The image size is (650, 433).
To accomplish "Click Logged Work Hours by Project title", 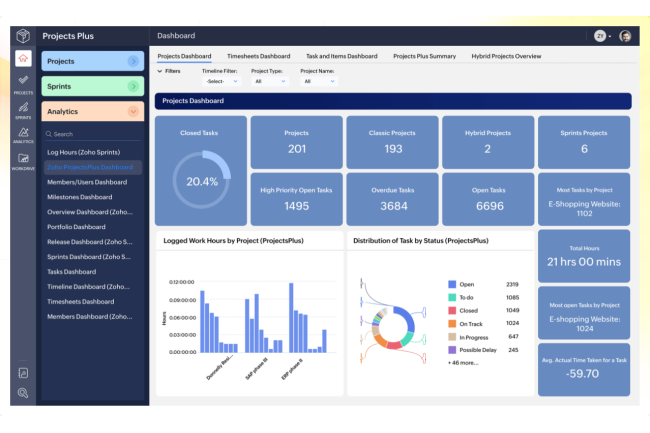I will [x=233, y=240].
